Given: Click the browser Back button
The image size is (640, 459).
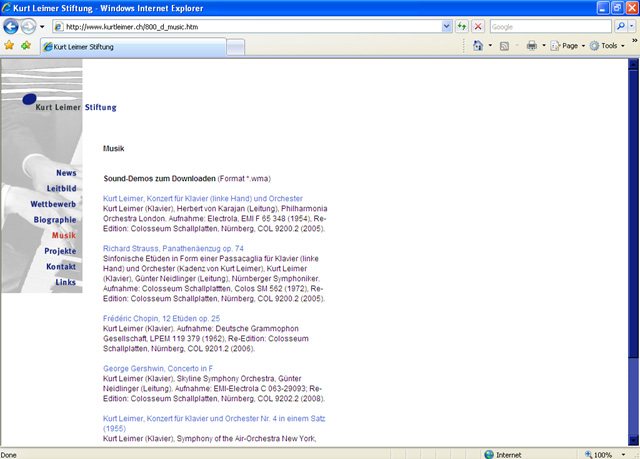Looking at the screenshot, I should [11, 26].
